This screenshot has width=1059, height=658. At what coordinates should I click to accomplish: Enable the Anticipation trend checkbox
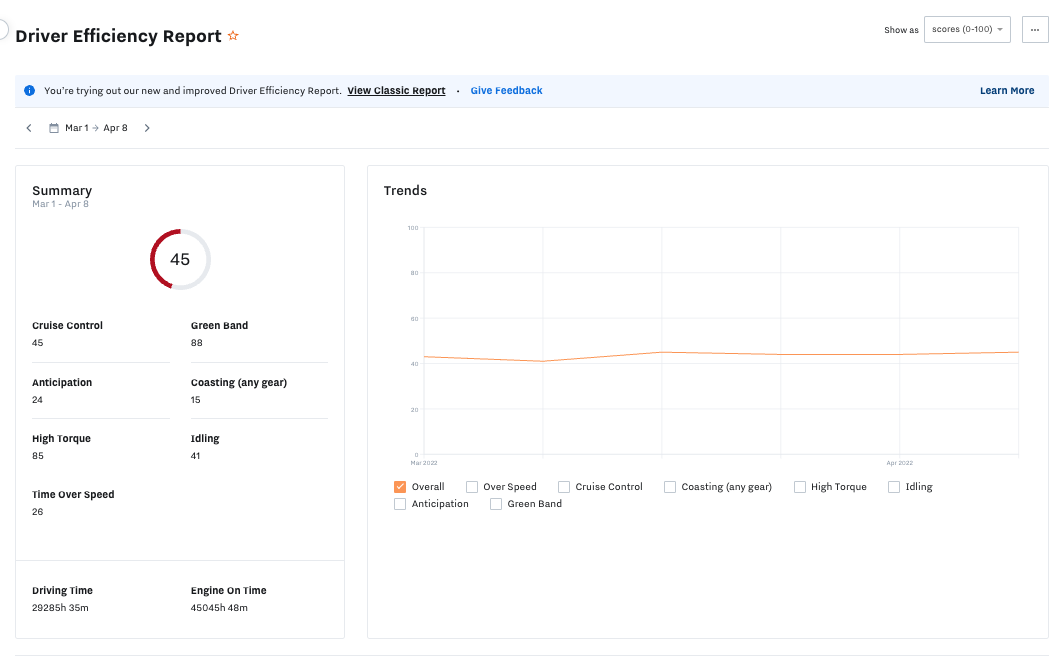pos(400,504)
